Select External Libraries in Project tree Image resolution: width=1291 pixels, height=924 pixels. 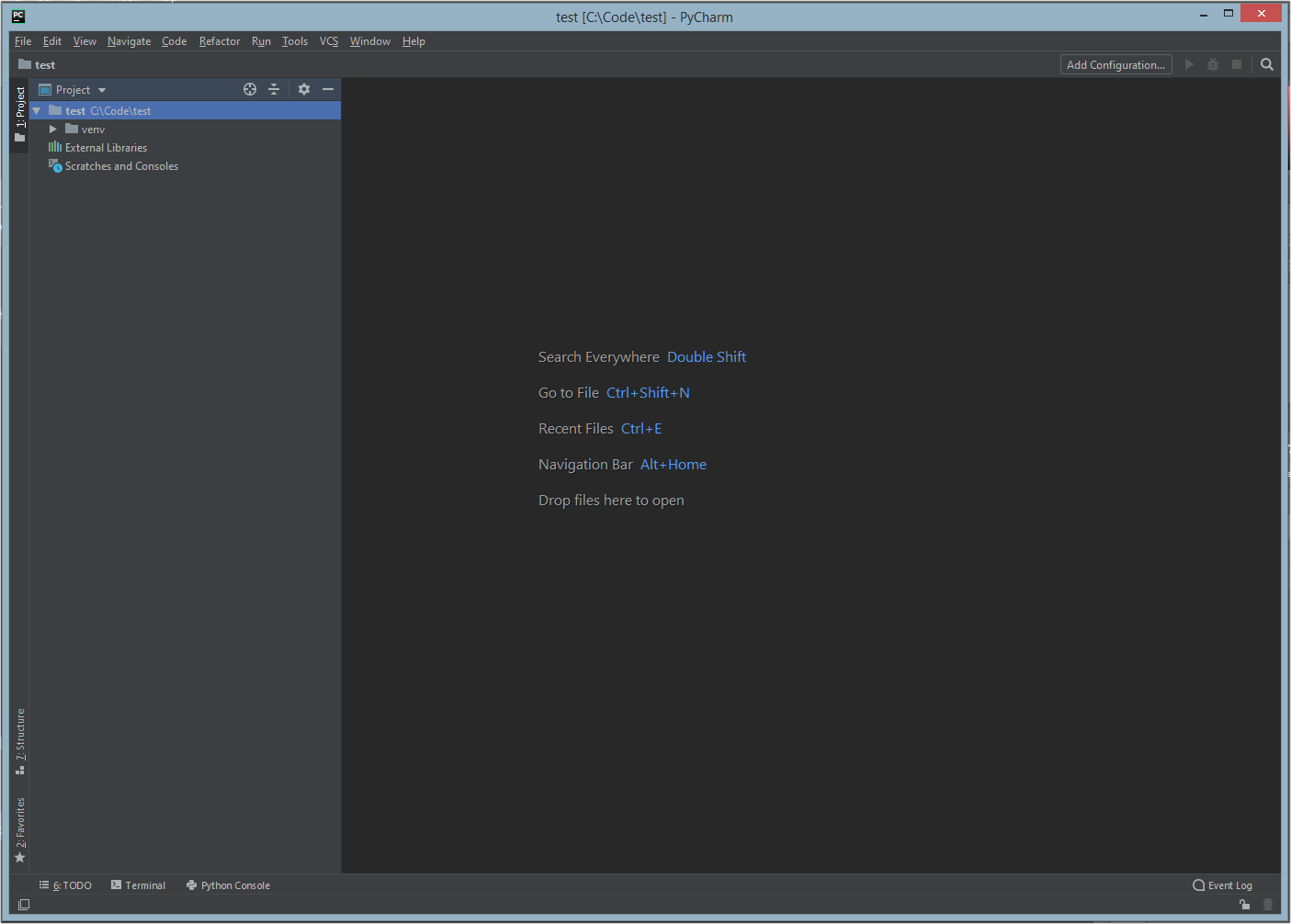tap(105, 147)
